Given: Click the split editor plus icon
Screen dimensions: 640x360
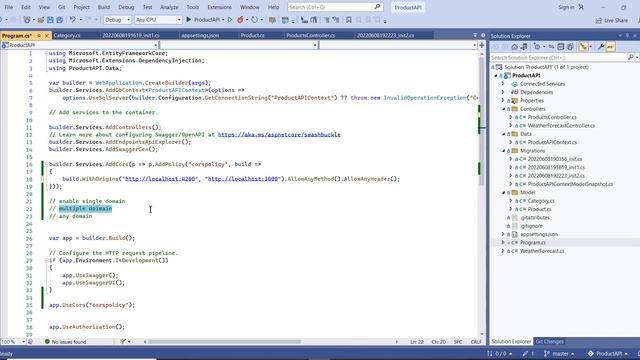Looking at the screenshot, I should [x=482, y=45].
